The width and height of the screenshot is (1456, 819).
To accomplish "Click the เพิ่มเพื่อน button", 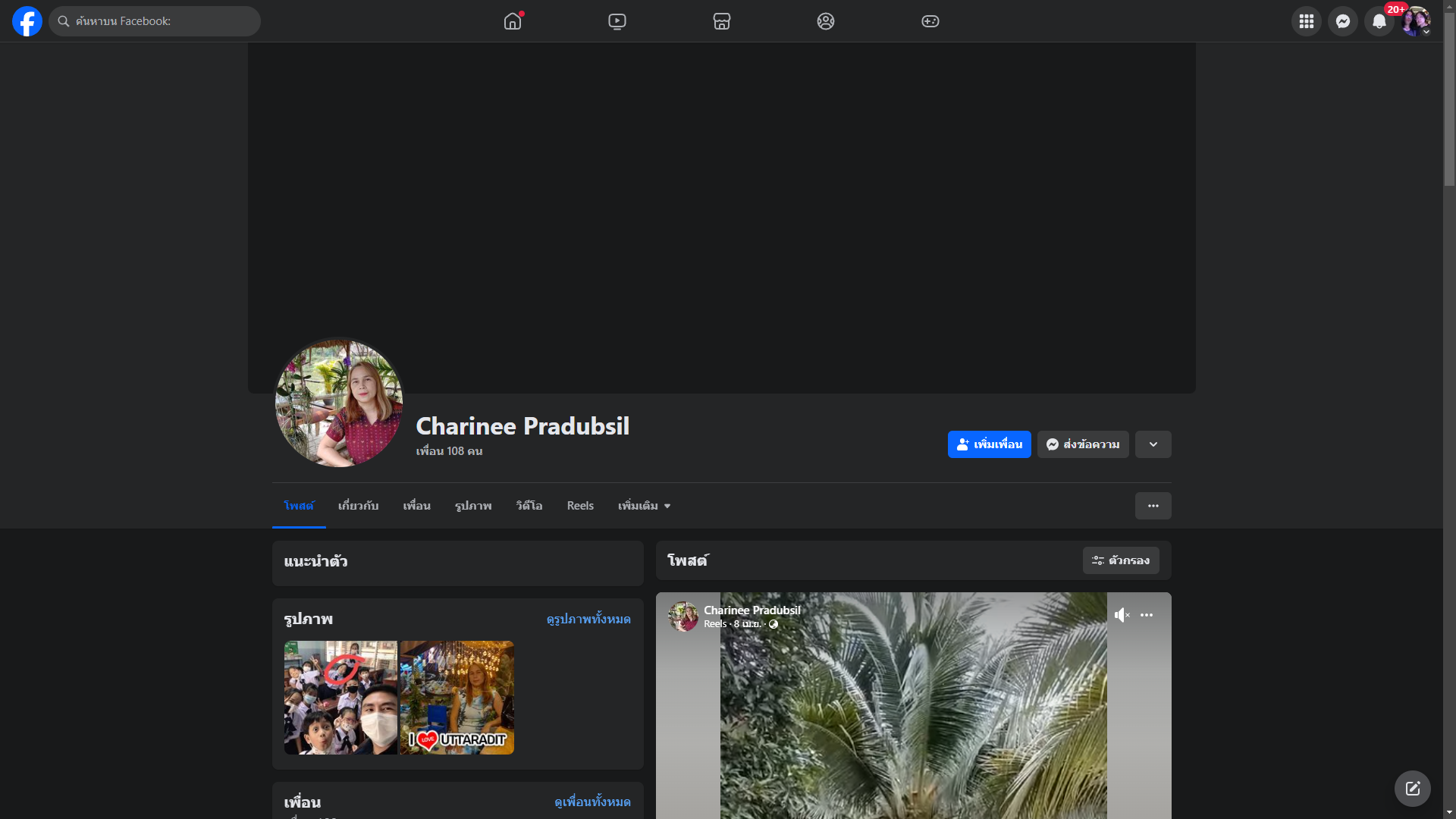I will pyautogui.click(x=989, y=444).
